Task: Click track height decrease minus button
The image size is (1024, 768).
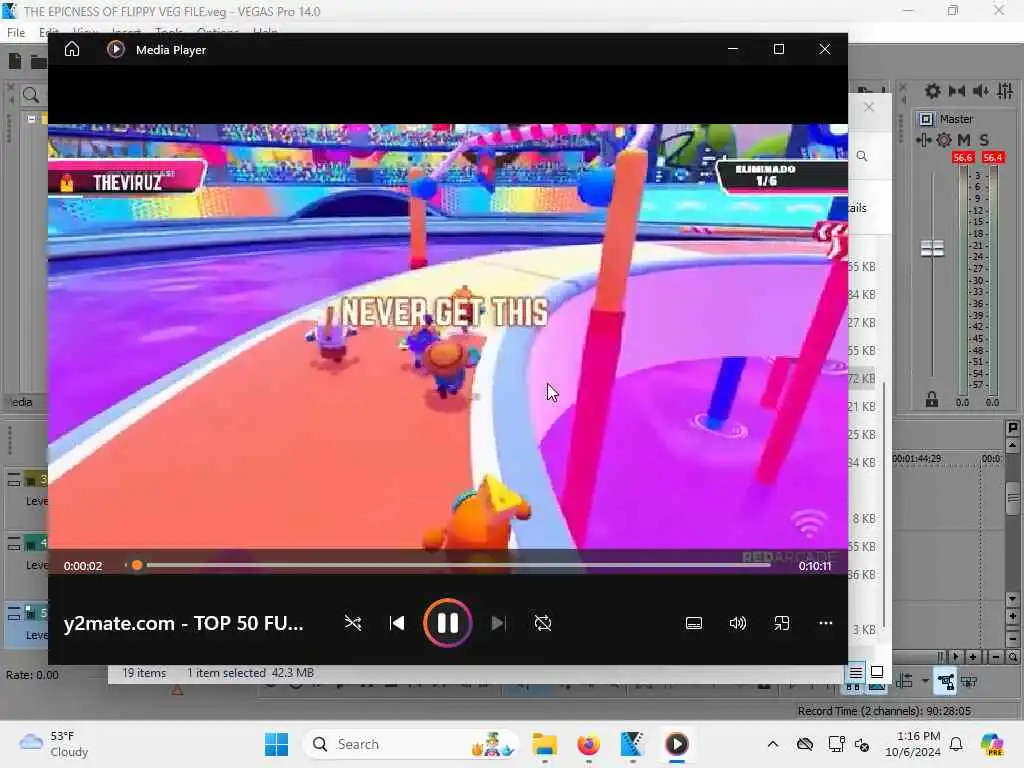Action: pos(1012,637)
